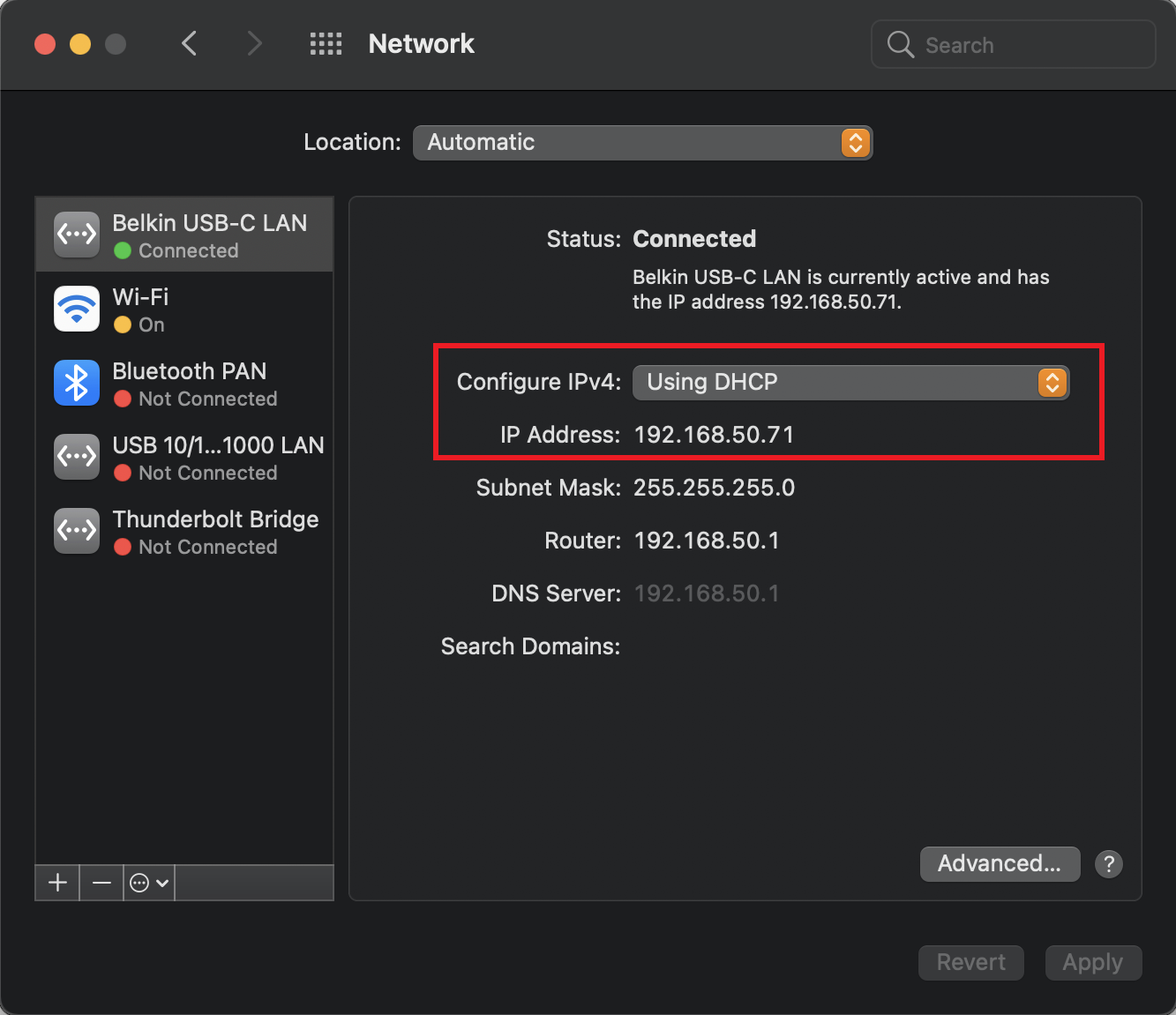Click the Network window title
Viewport: 1176px width, 1015px height.
pos(422,44)
